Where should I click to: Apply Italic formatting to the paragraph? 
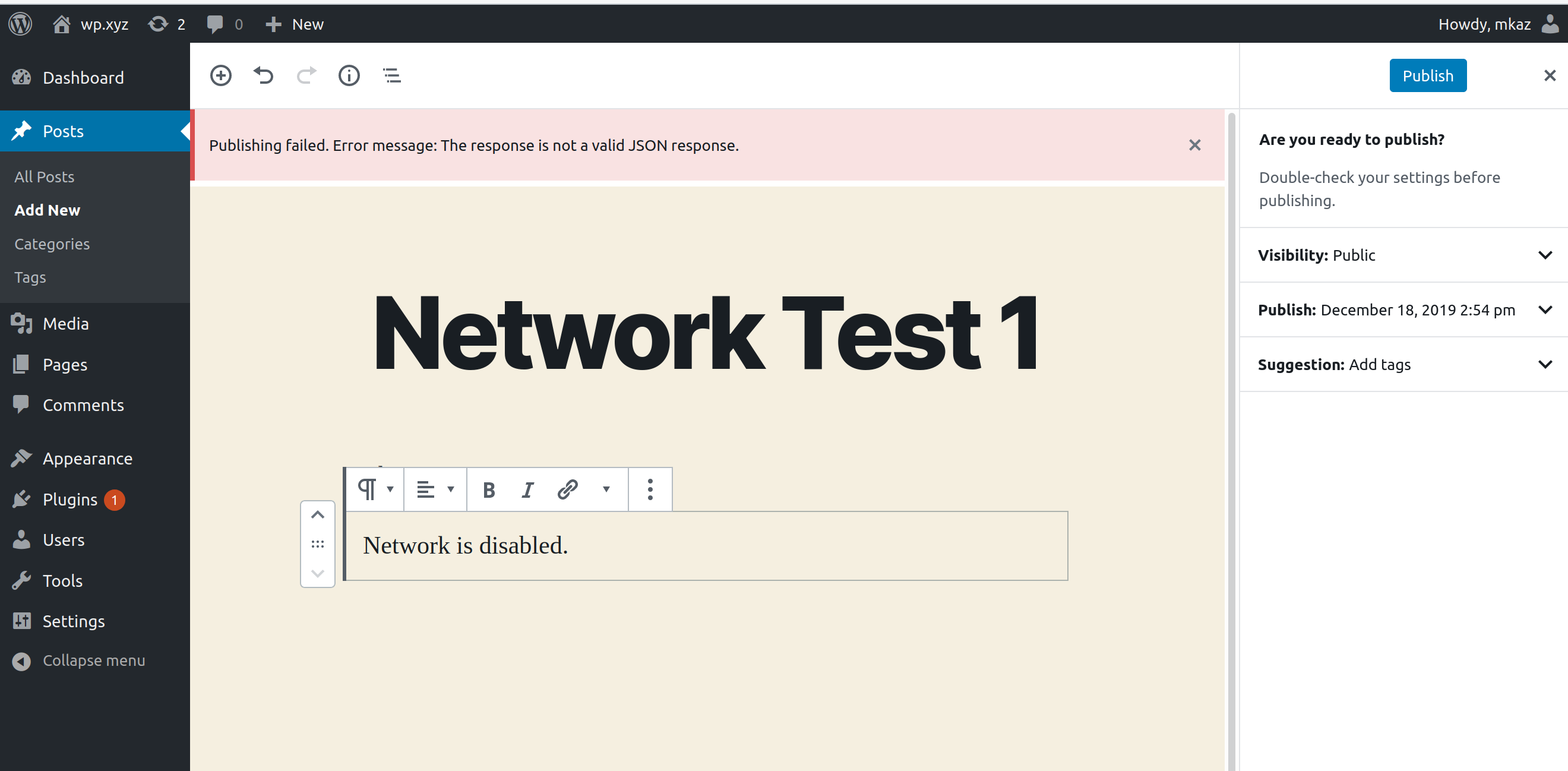click(x=527, y=489)
